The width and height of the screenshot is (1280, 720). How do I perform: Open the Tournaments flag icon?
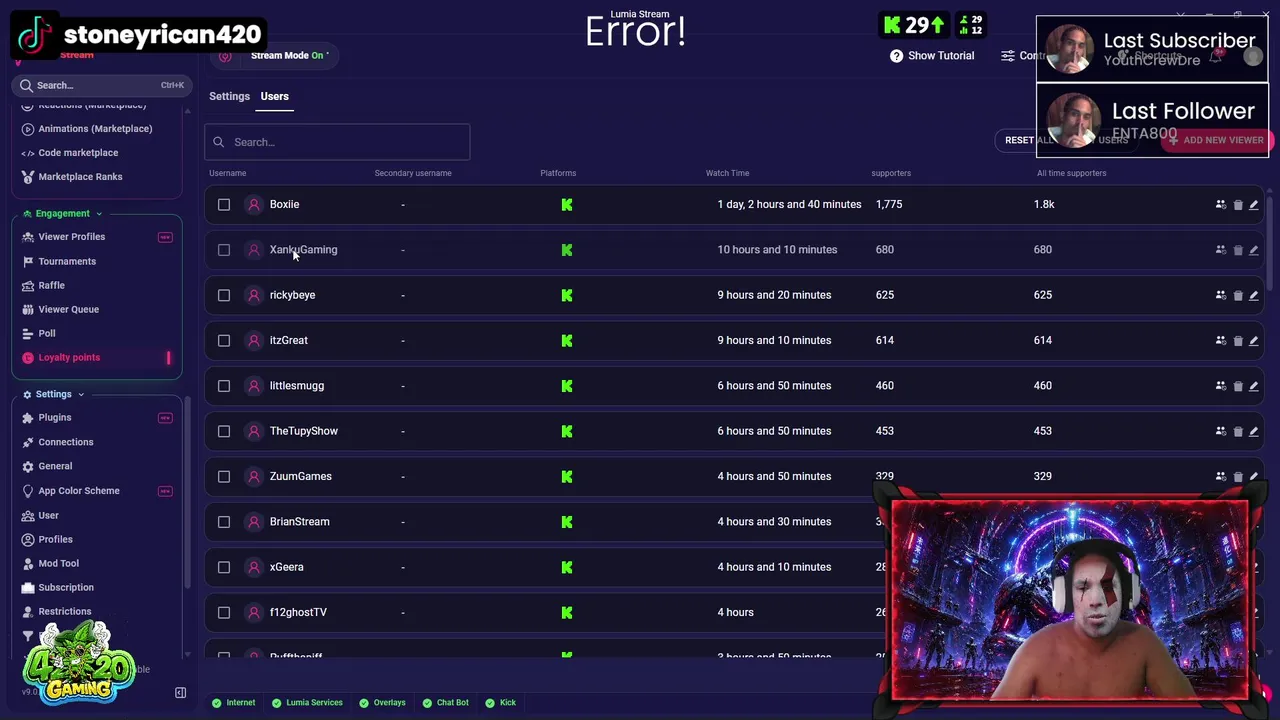click(28, 261)
